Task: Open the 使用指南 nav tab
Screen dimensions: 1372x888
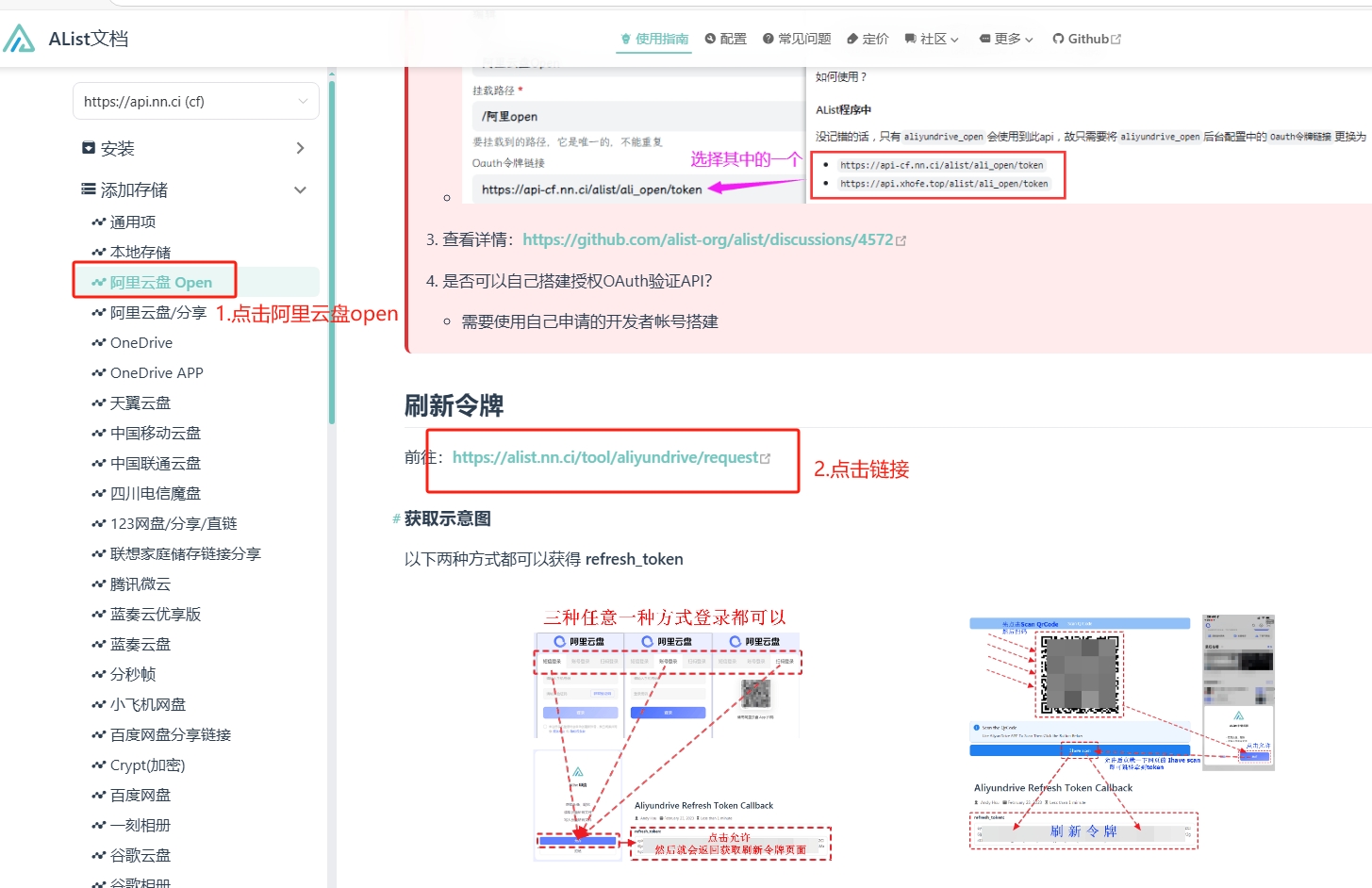Action: pyautogui.click(x=654, y=39)
